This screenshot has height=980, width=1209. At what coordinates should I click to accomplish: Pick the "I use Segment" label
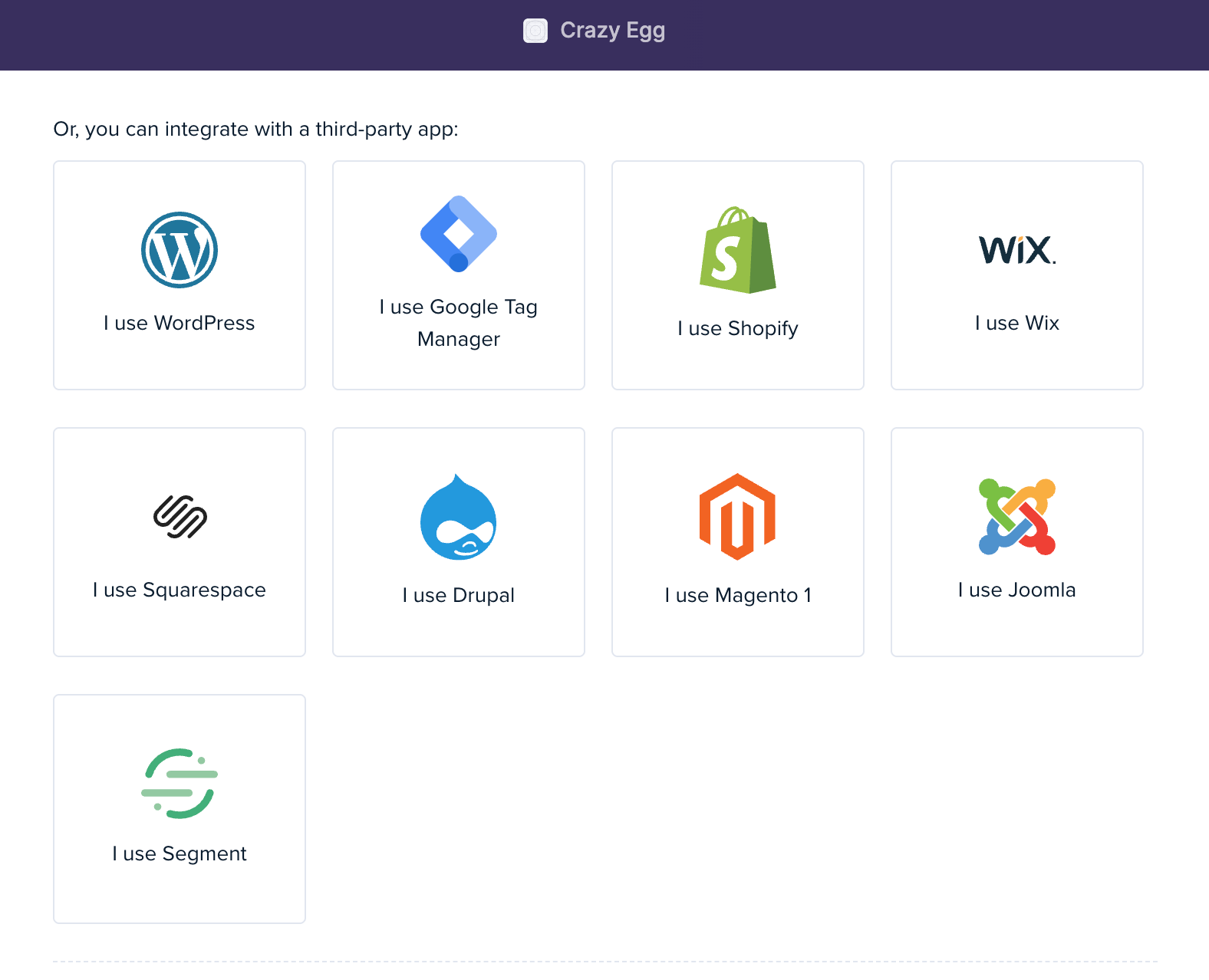pos(180,853)
